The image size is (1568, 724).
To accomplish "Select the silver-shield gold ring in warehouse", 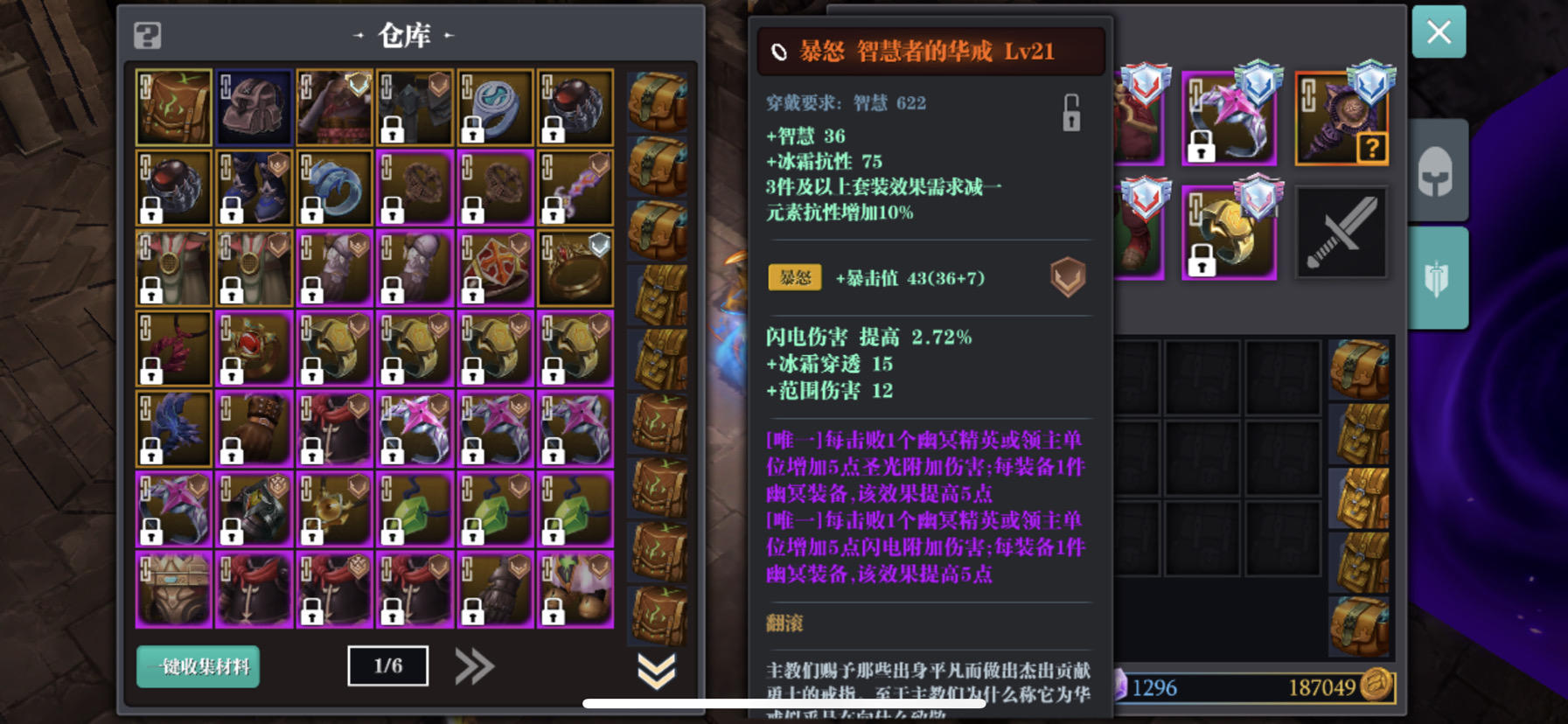I will [575, 268].
